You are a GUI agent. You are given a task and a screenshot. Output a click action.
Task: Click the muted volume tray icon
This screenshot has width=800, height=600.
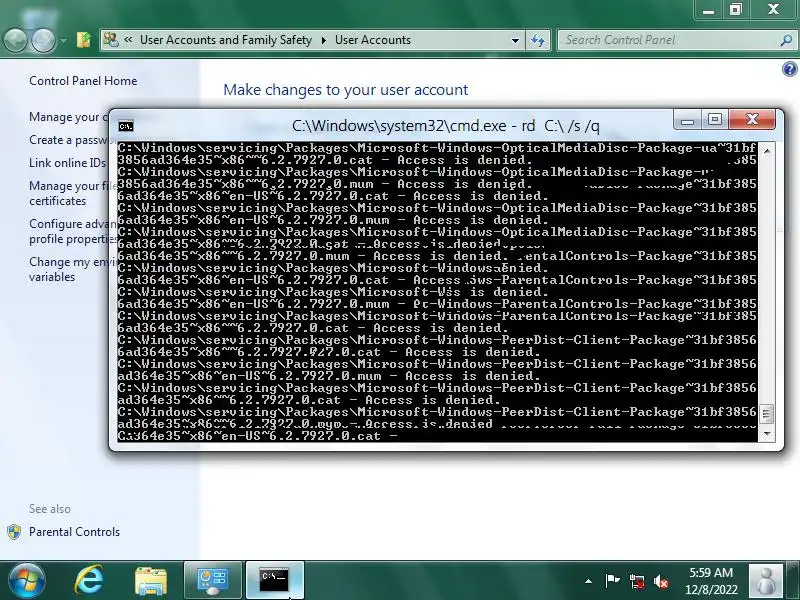[x=661, y=581]
